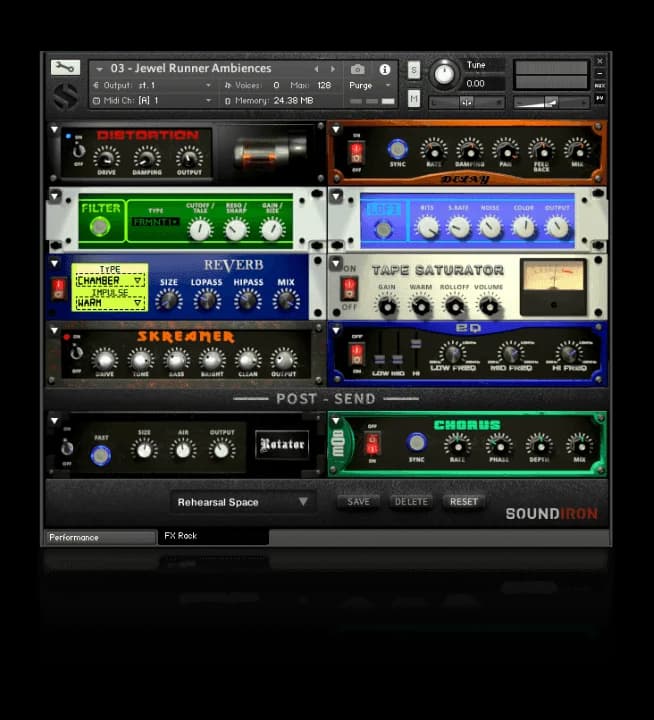Click the Distortion DRIVE knob
654x720 pixels.
click(x=107, y=155)
